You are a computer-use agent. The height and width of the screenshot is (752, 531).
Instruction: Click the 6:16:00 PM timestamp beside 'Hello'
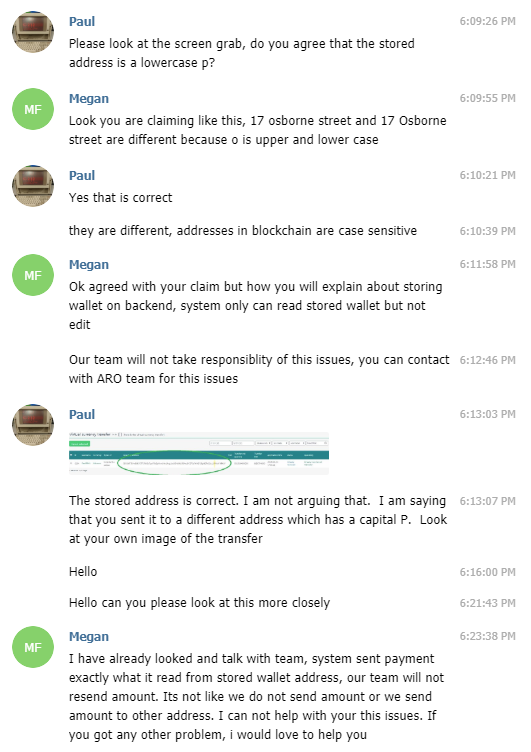487,572
